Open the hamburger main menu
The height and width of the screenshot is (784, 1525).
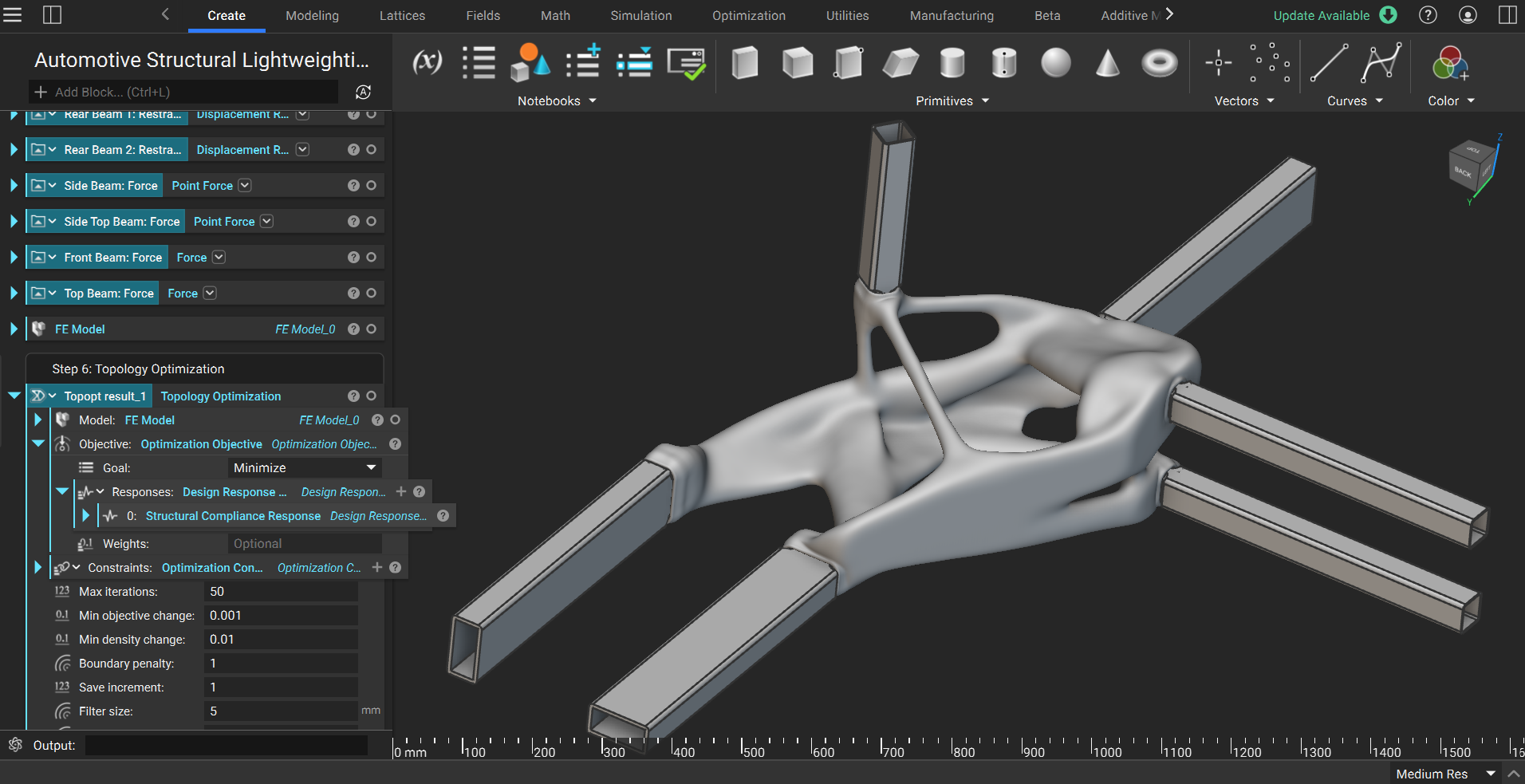click(12, 15)
